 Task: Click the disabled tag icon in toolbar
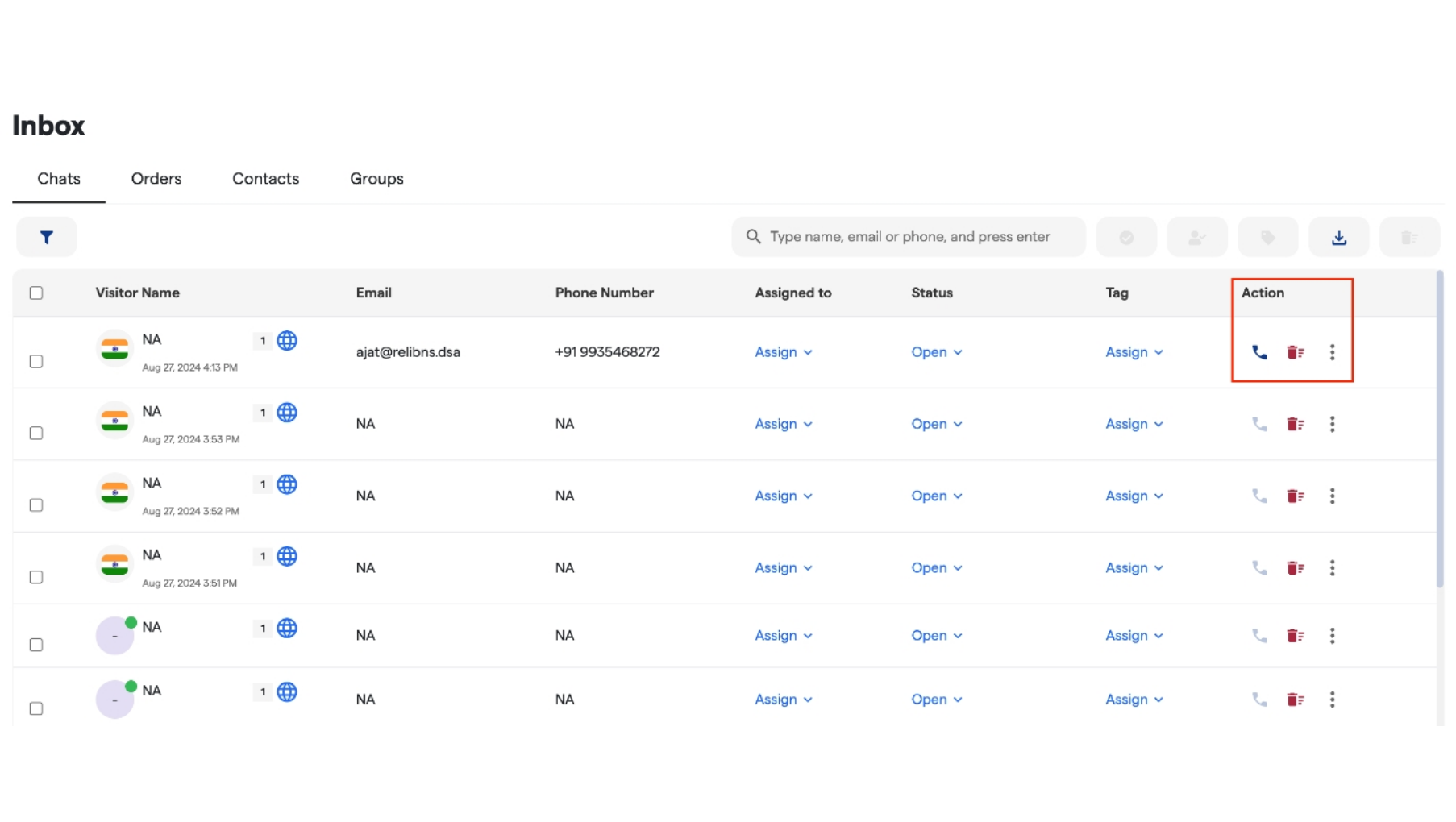click(x=1267, y=237)
